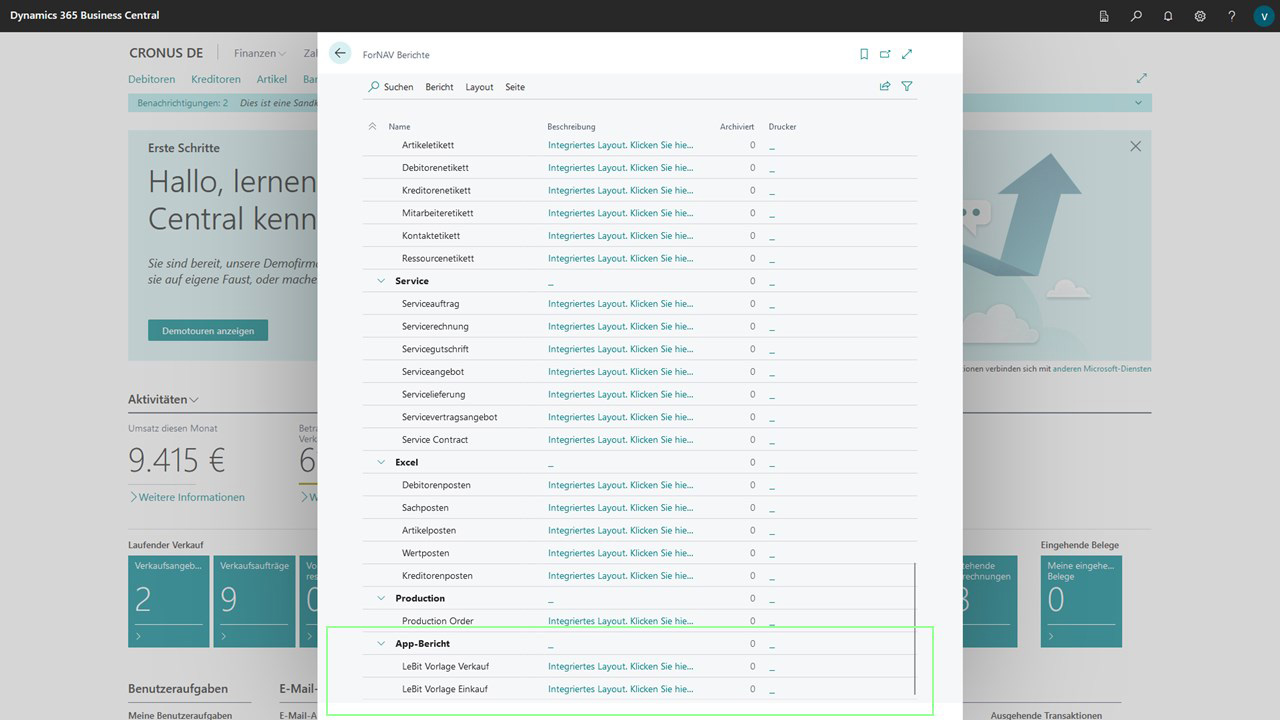Click Demotouren anzeigen button
Image resolution: width=1280 pixels, height=720 pixels.
pyautogui.click(x=208, y=330)
